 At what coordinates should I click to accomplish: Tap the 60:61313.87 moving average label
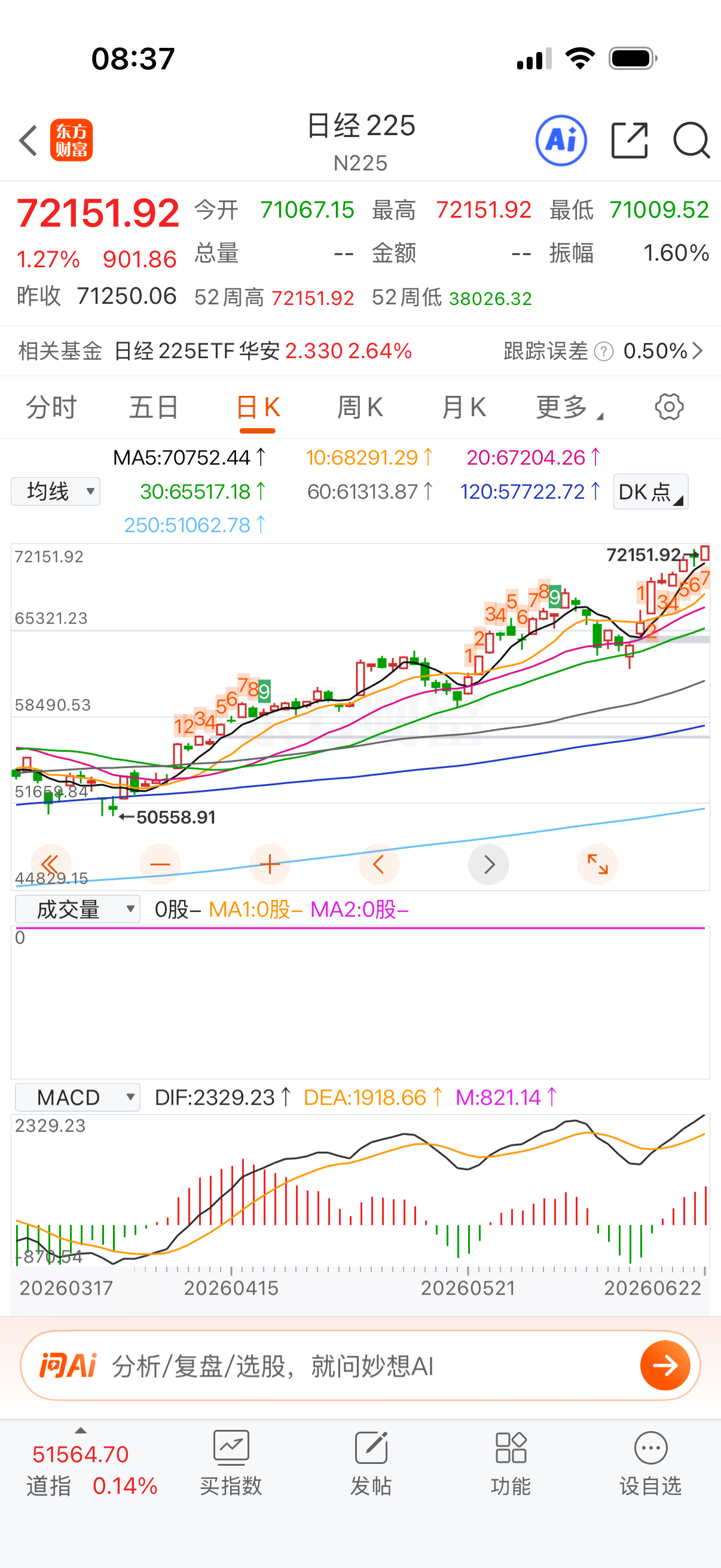tap(370, 492)
